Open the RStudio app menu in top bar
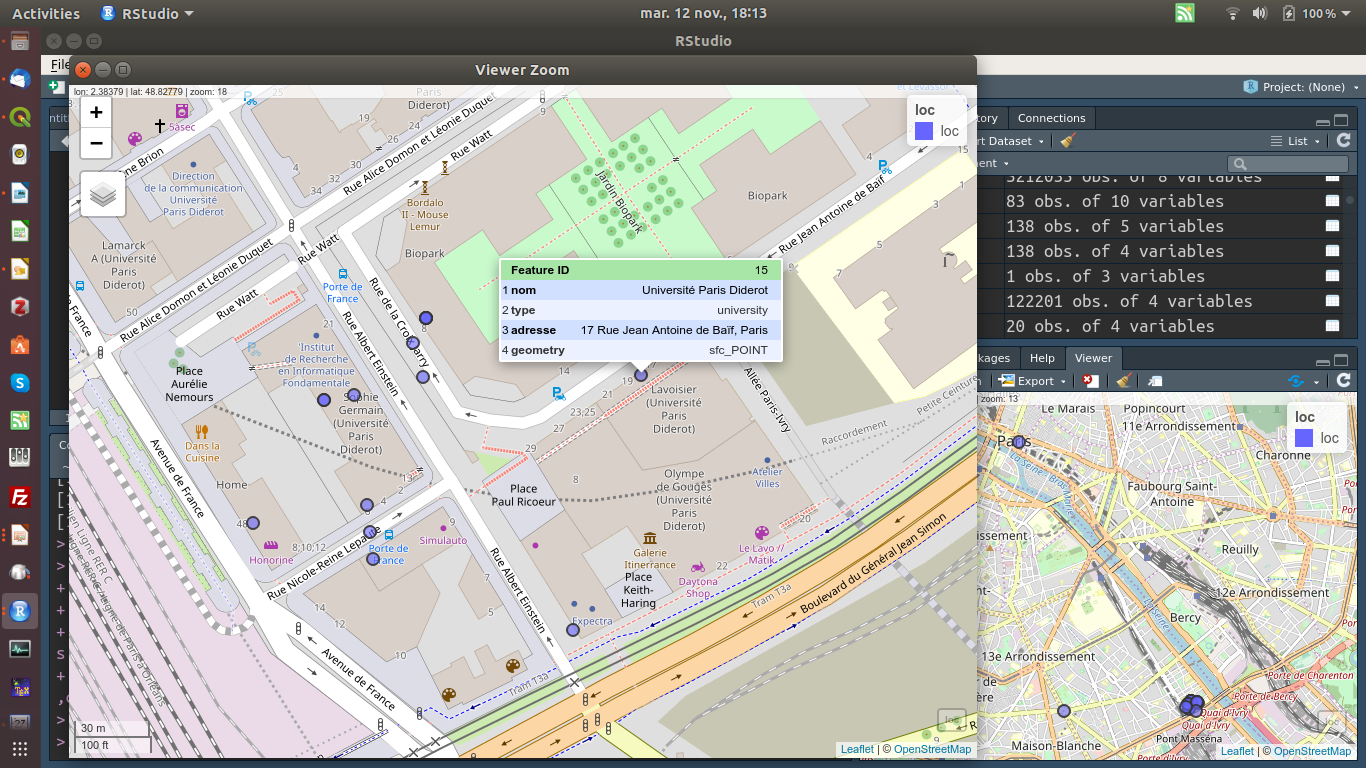This screenshot has height=768, width=1366. tap(148, 13)
